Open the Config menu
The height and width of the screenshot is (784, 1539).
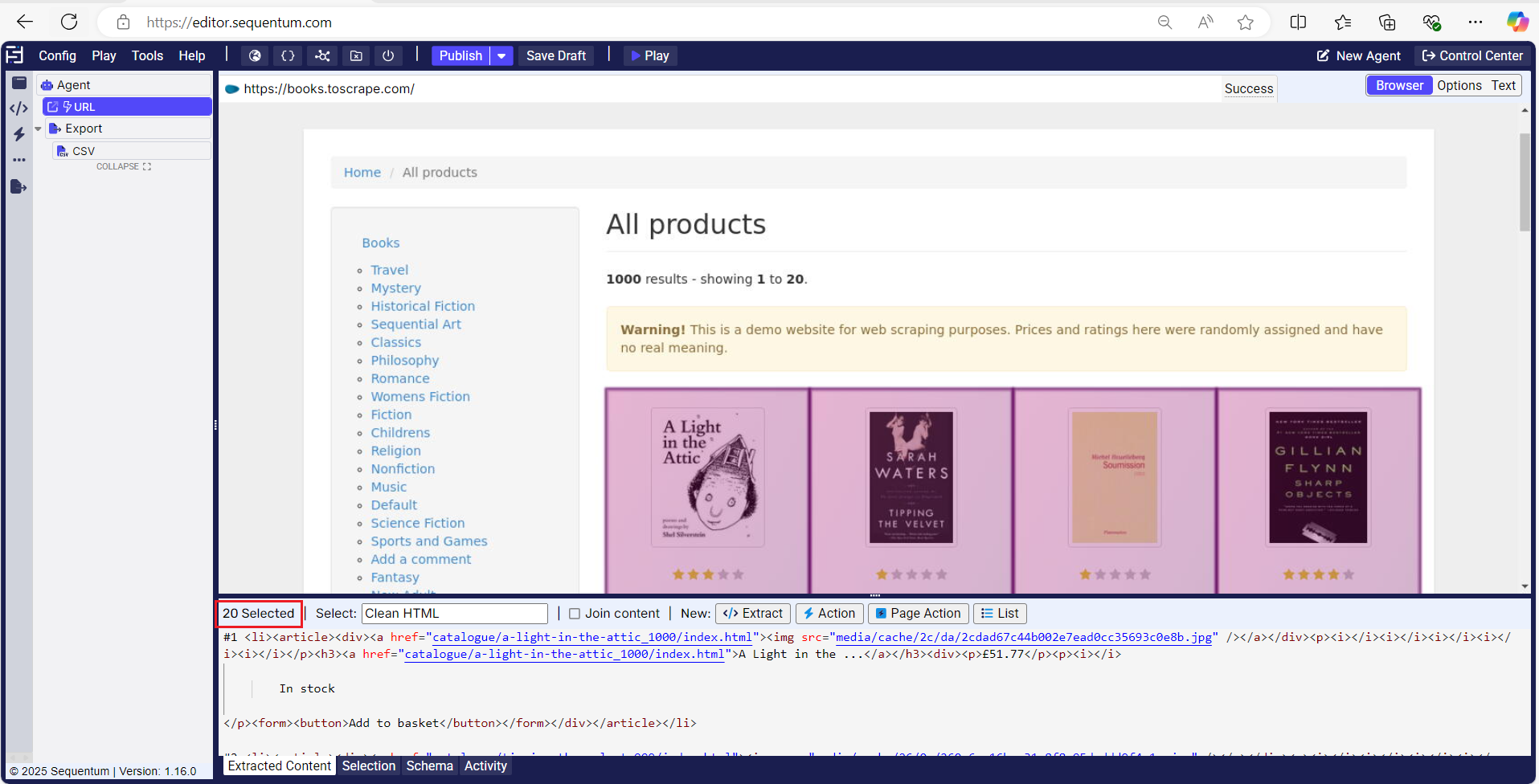coord(58,55)
